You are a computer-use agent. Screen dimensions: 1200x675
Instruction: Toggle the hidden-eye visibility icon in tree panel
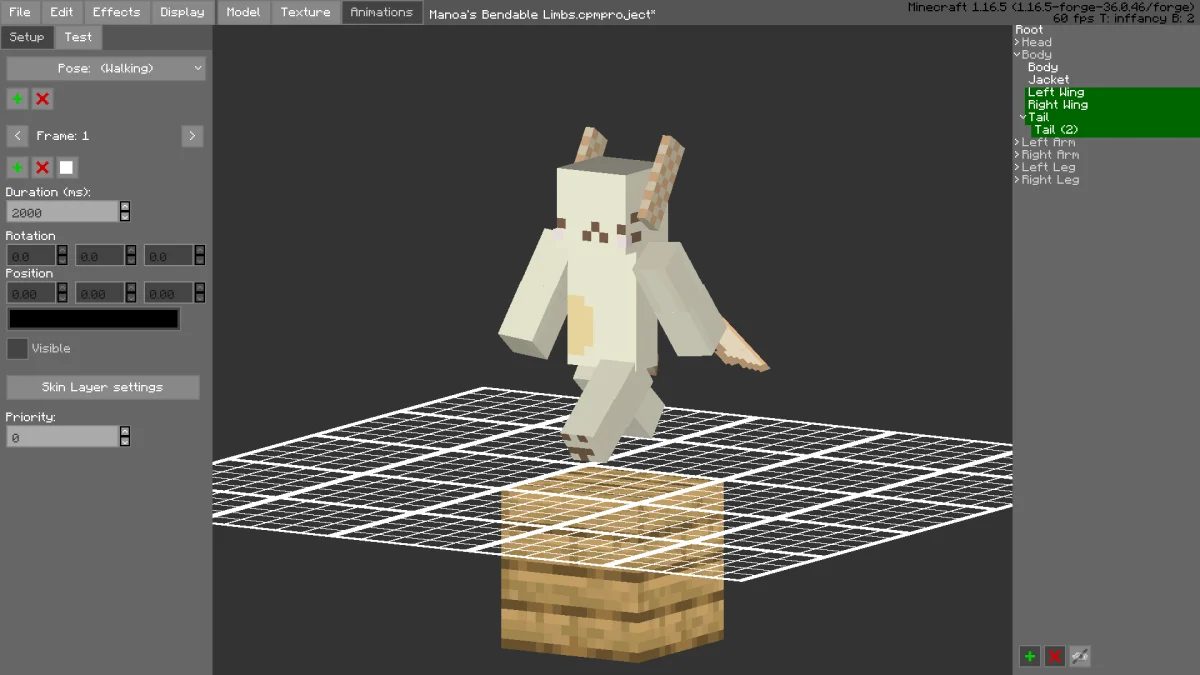[1079, 656]
